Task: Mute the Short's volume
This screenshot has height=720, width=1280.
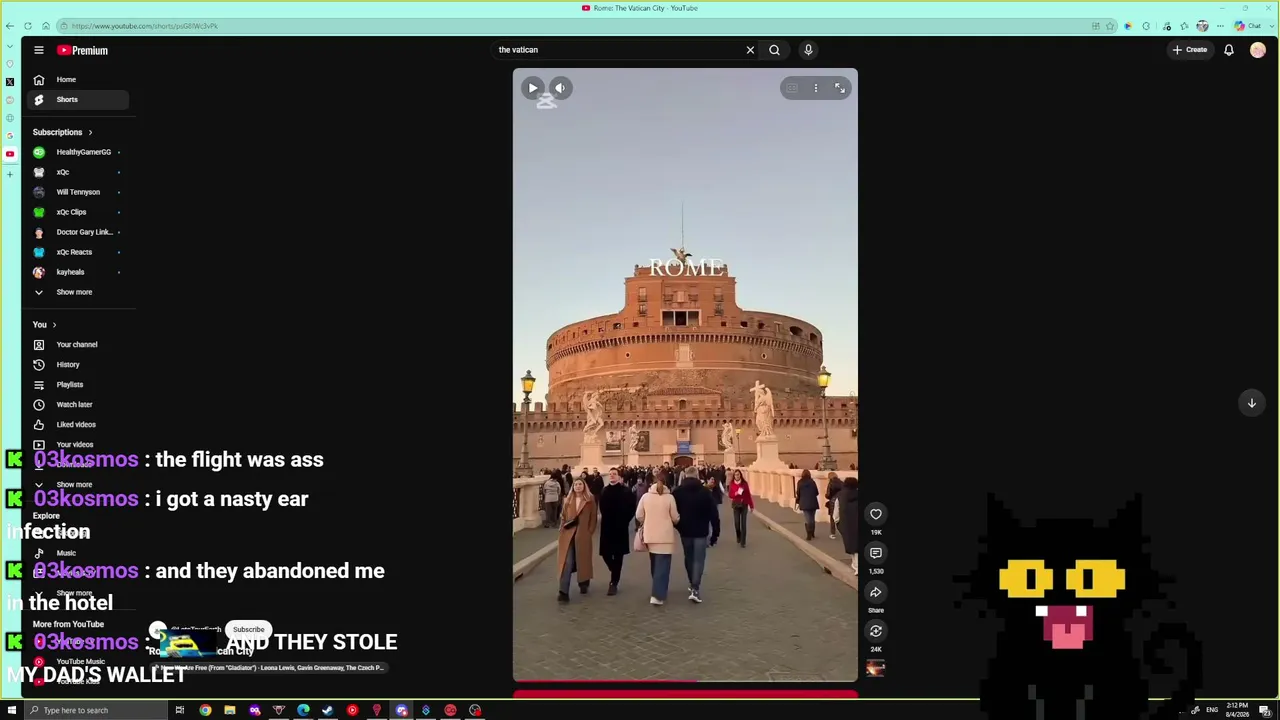Action: 560,88
